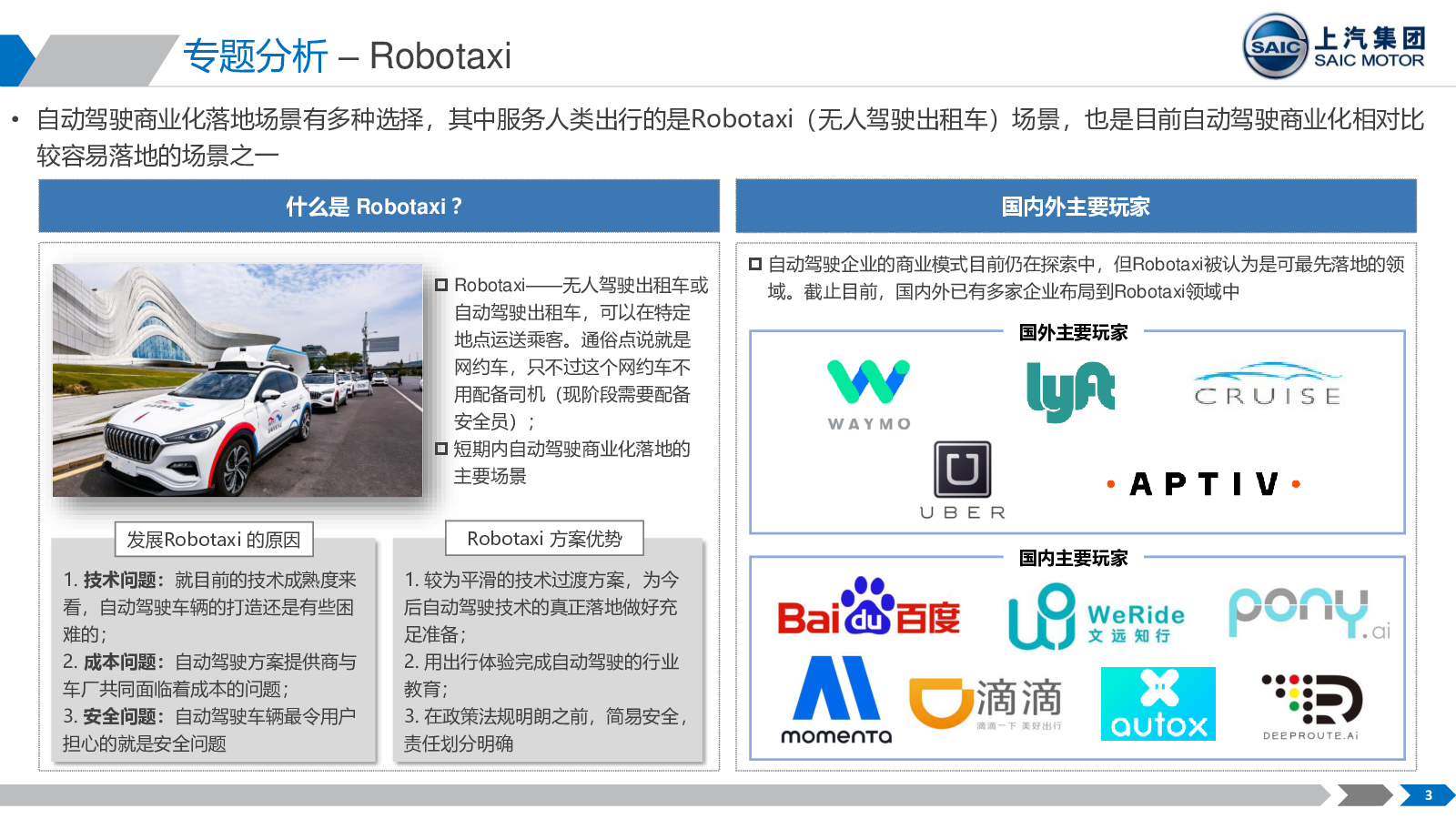
Task: Click the AutoX logo
Action: point(1158,703)
